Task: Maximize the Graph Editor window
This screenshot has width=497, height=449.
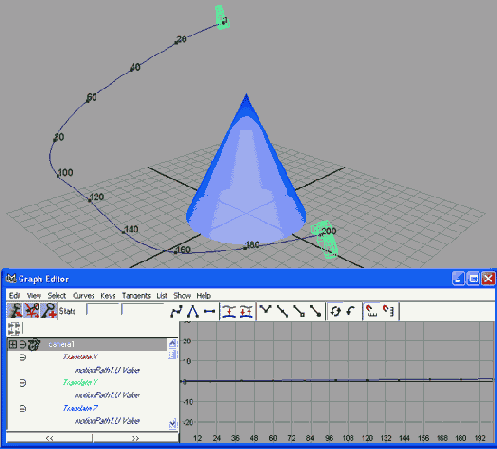Action: (x=473, y=278)
